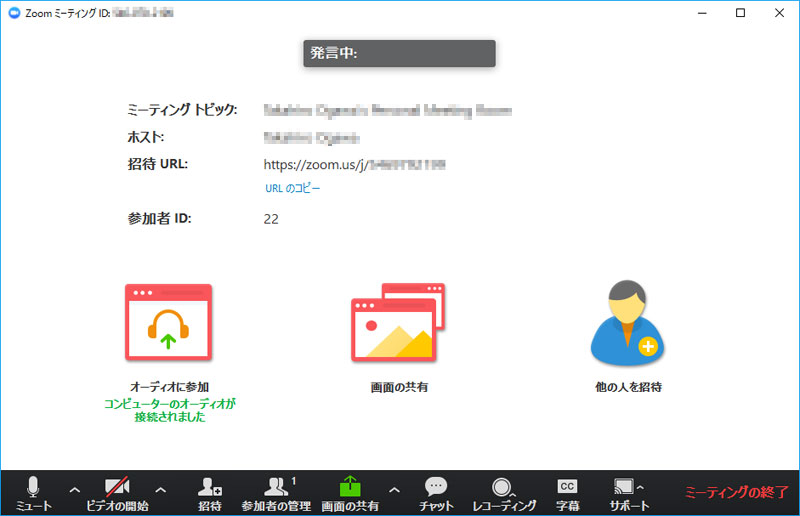Maximize the Zoom meeting window
800x516 pixels.
(740, 13)
